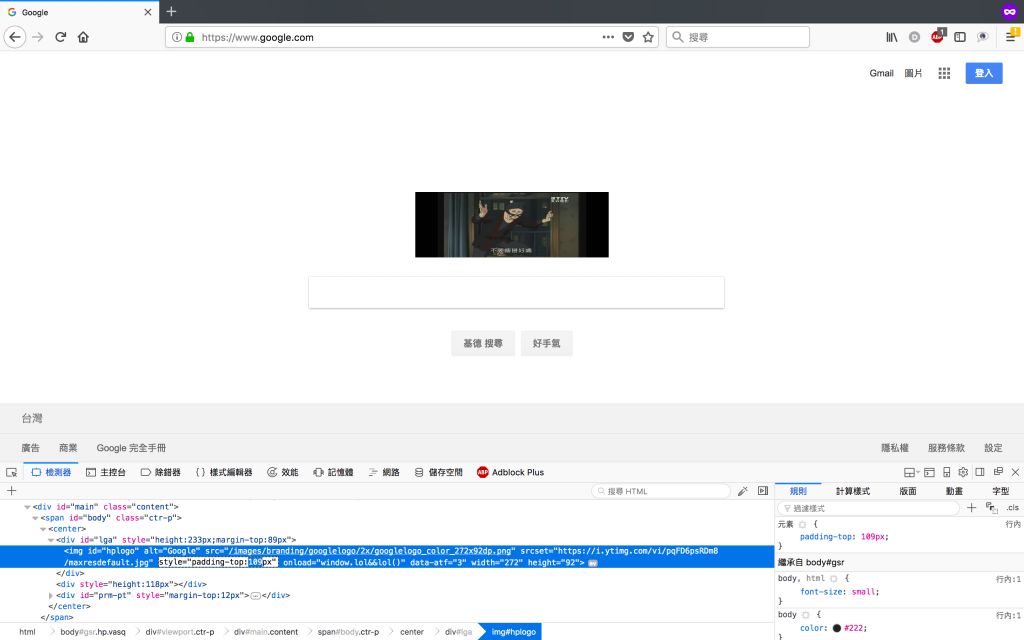Screen dimensions: 1024x640
Task: Open the Library icon in toolbar
Action: pyautogui.click(x=891, y=37)
